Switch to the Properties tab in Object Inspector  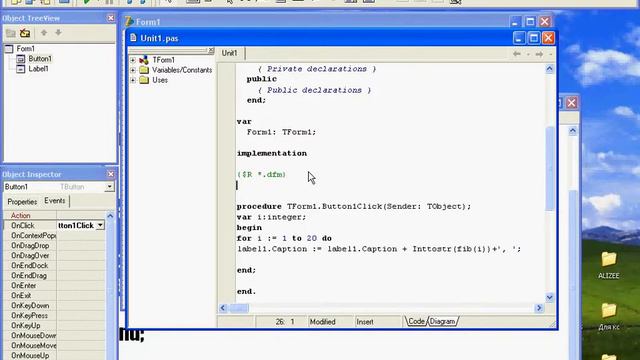pos(22,202)
